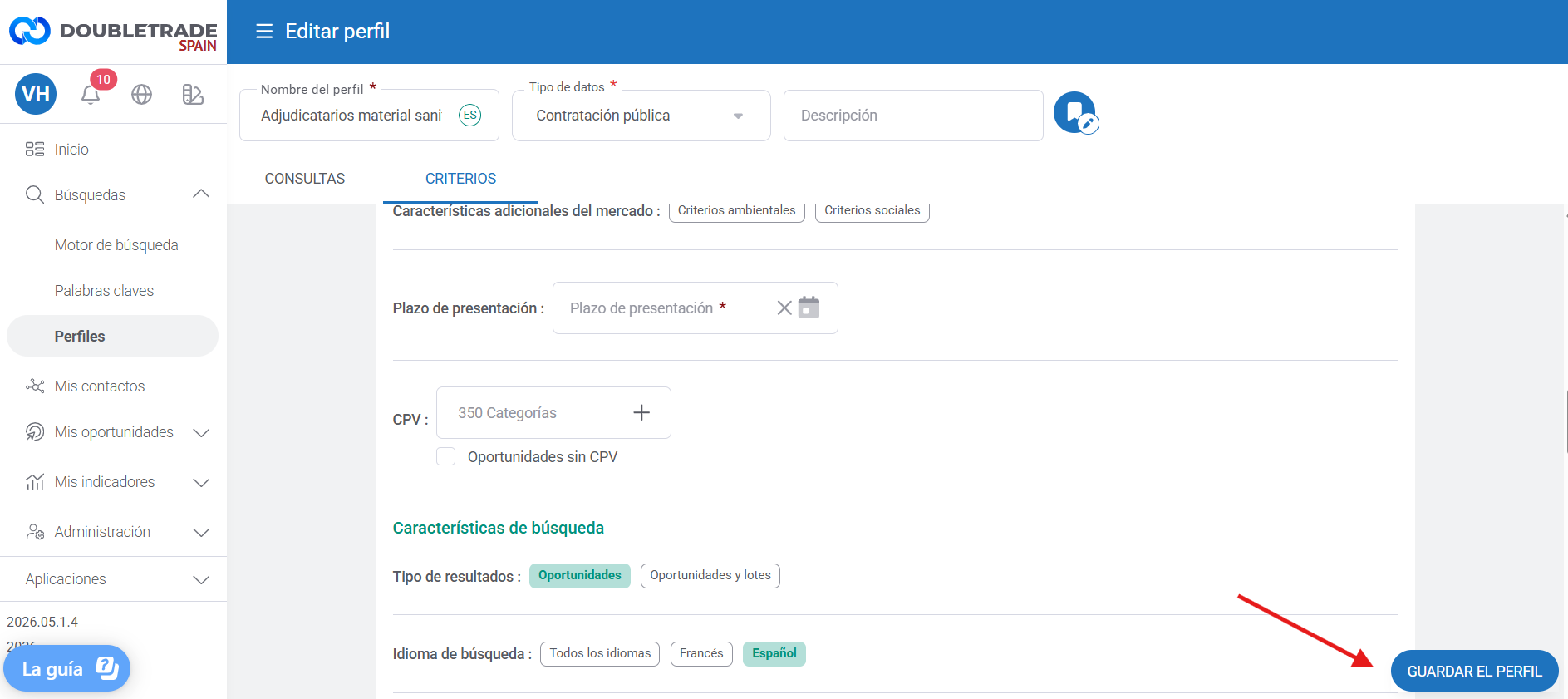
Task: Click the blue profile edit icon
Action: [x=1075, y=113]
